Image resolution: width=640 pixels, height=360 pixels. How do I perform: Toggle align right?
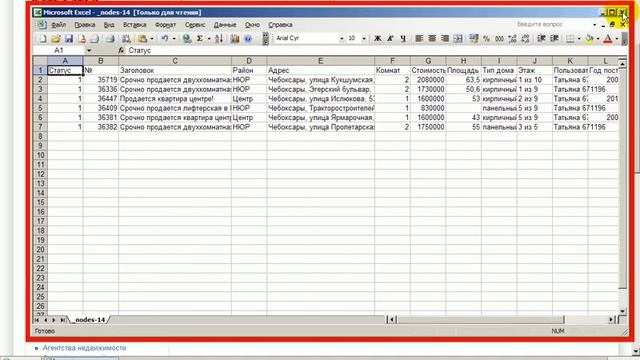[x=445, y=39]
